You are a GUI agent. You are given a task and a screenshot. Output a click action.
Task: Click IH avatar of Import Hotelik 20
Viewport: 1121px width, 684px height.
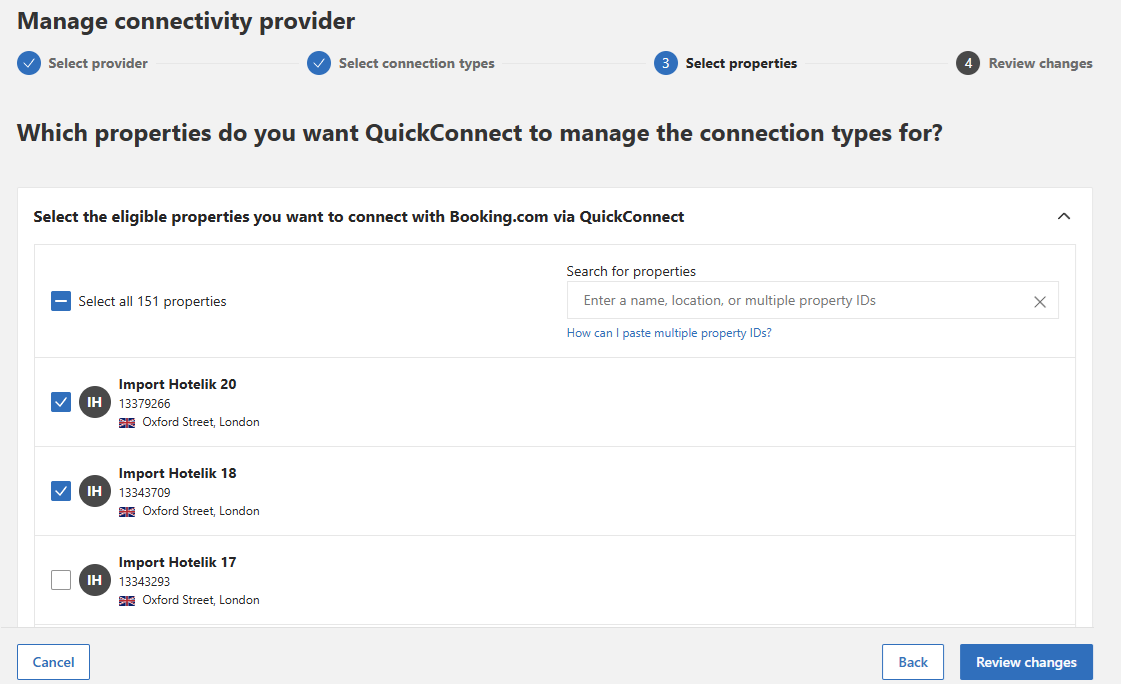95,402
